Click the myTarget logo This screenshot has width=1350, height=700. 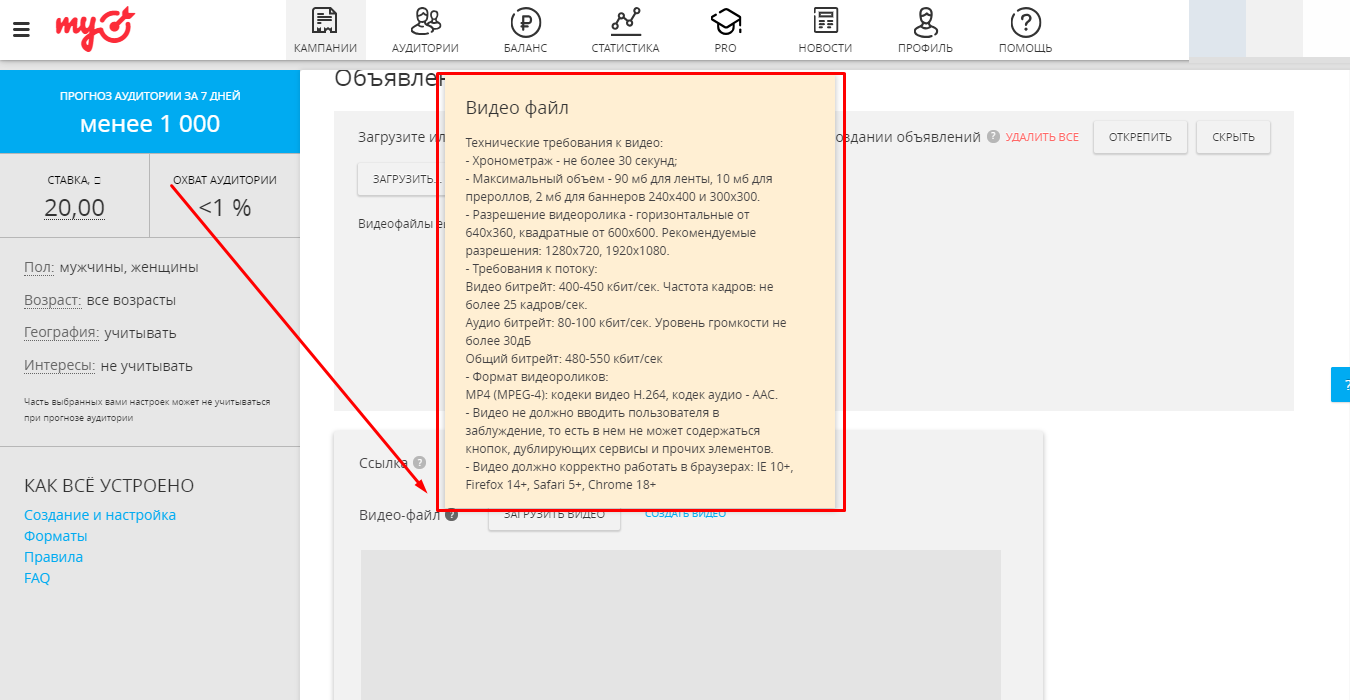tap(94, 29)
